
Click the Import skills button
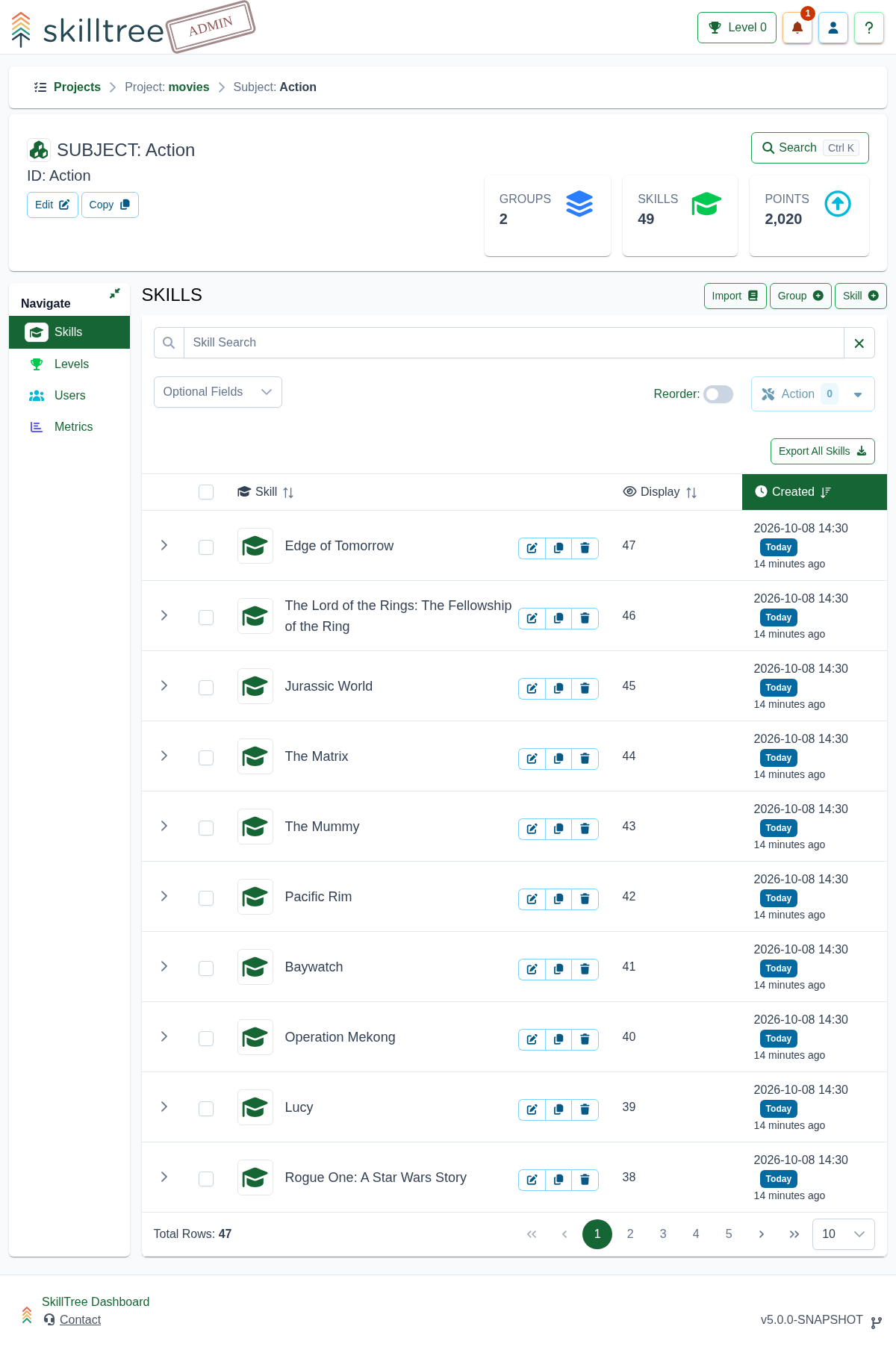pos(735,296)
